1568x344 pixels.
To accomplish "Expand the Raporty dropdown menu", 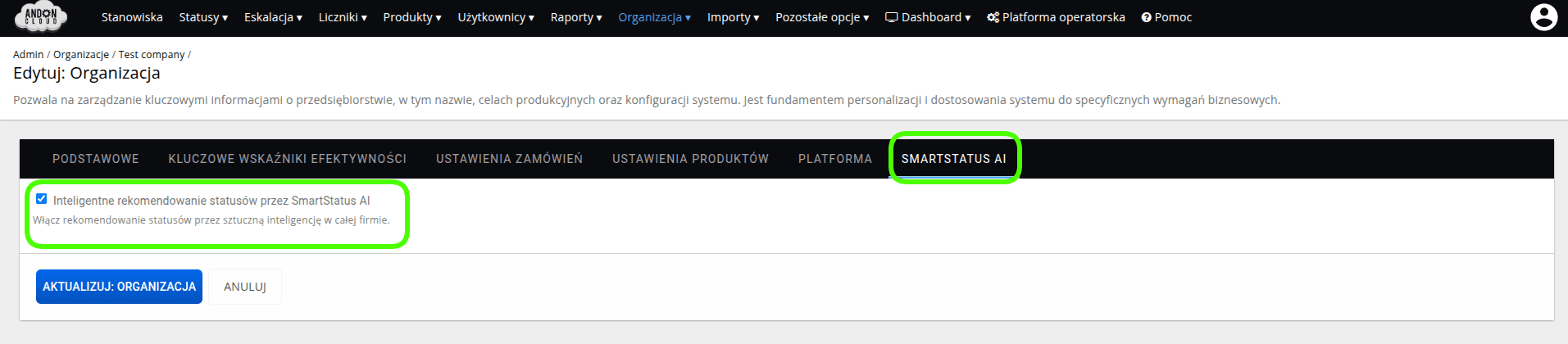I will pyautogui.click(x=575, y=17).
